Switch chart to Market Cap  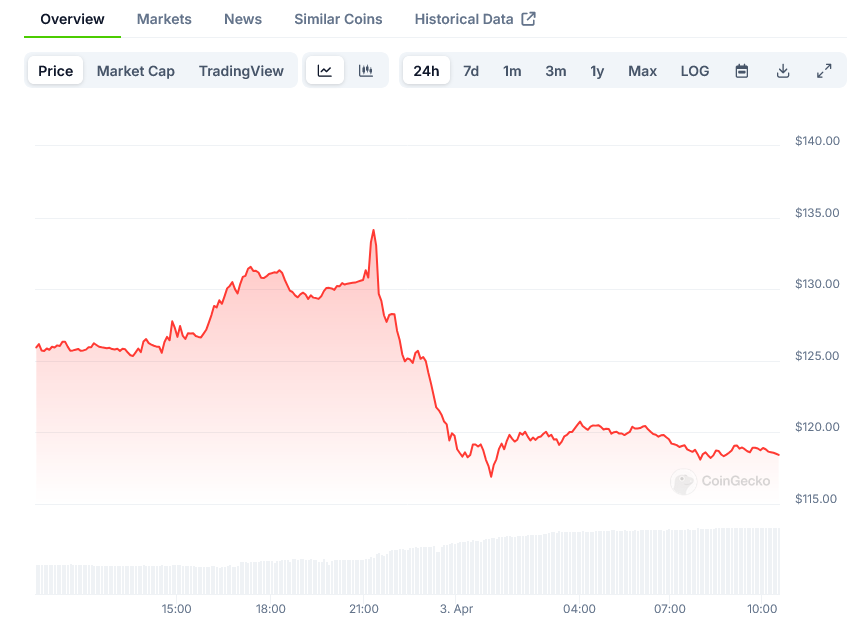[136, 71]
